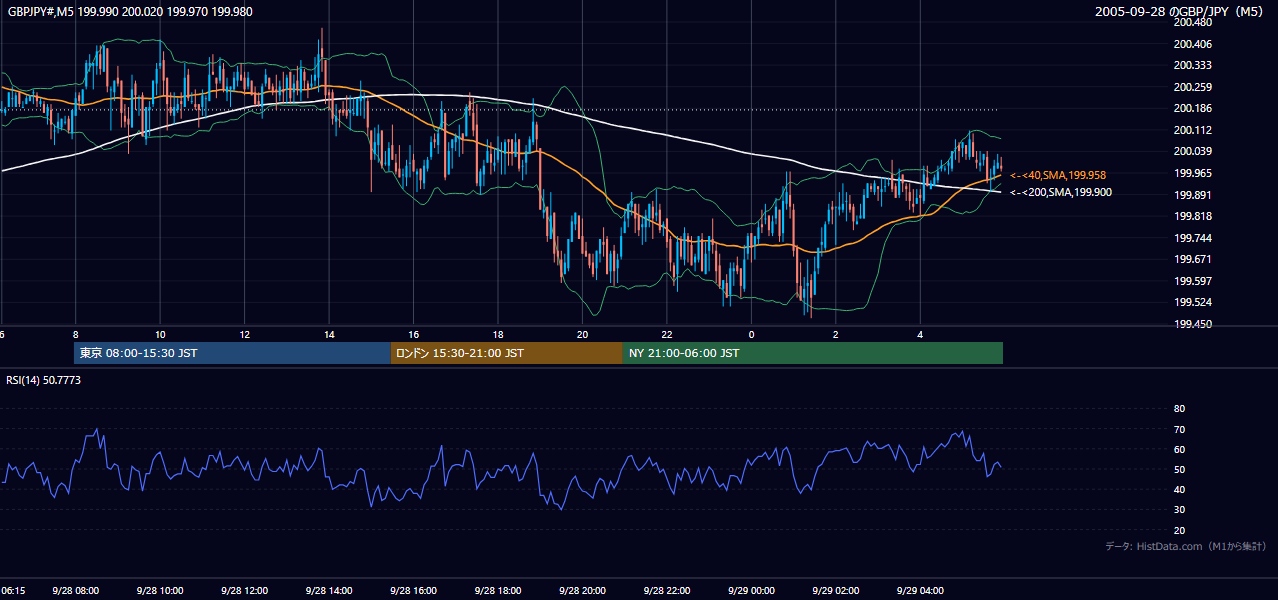Select the 東京 08:00-15:30 JST session bar

click(x=232, y=353)
